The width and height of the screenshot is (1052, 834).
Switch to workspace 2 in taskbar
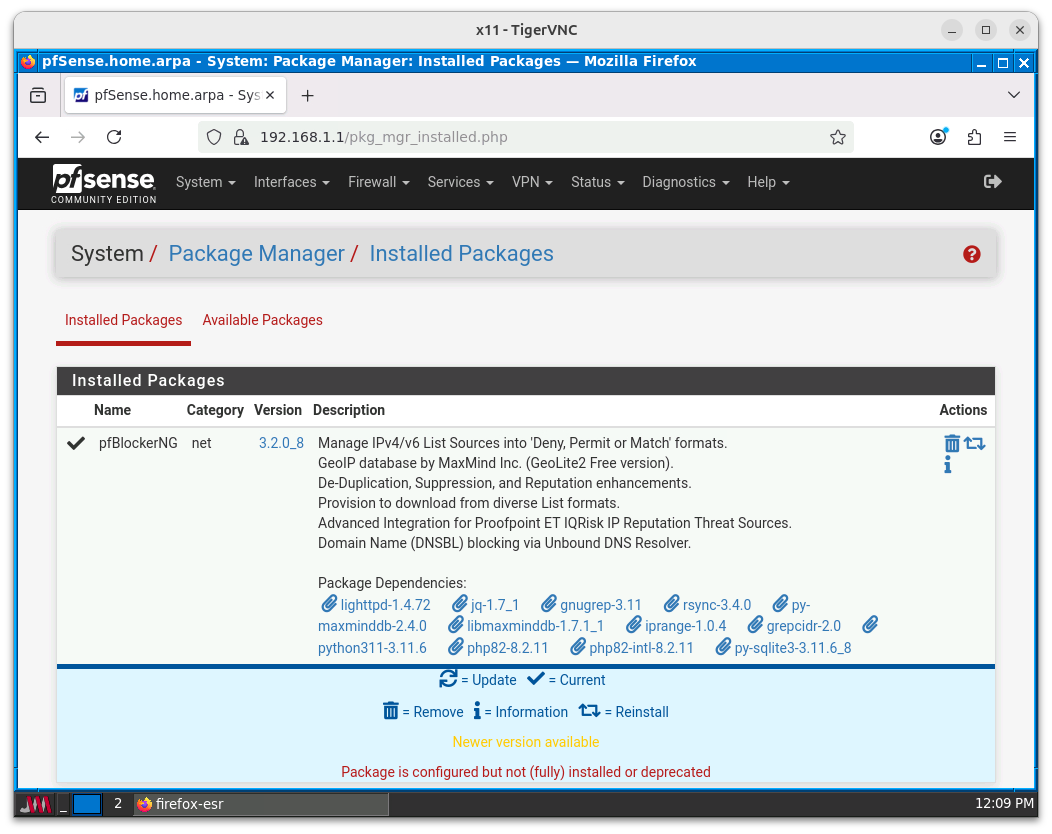coord(118,804)
